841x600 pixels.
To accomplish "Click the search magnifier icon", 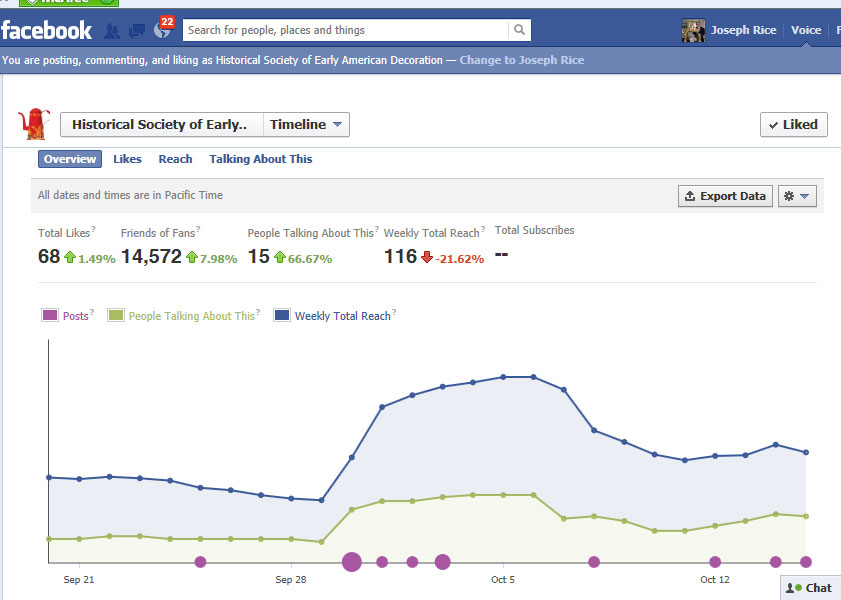I will (519, 30).
